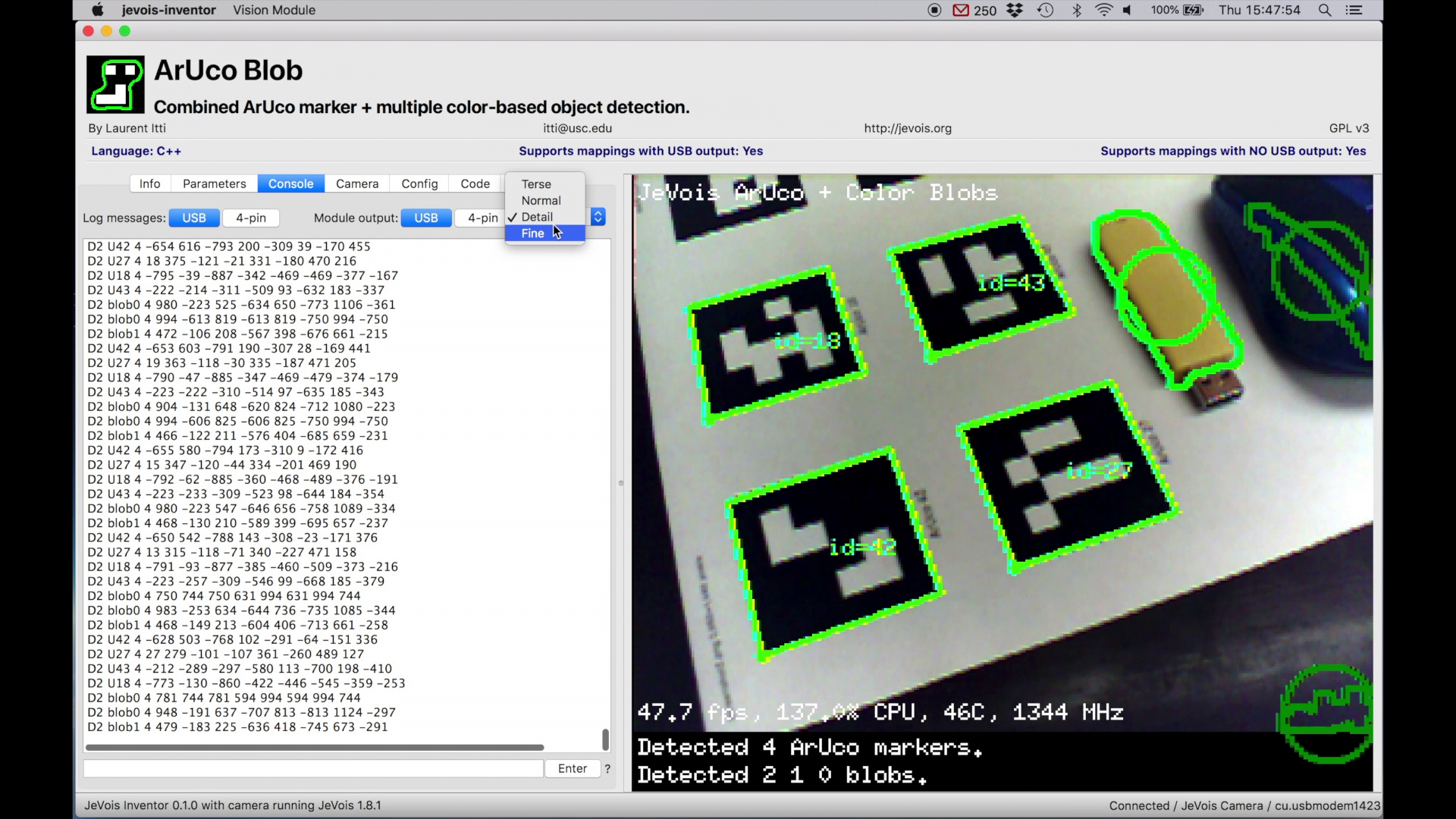Open the jevois-inventor menu
1456x819 pixels.
168,10
